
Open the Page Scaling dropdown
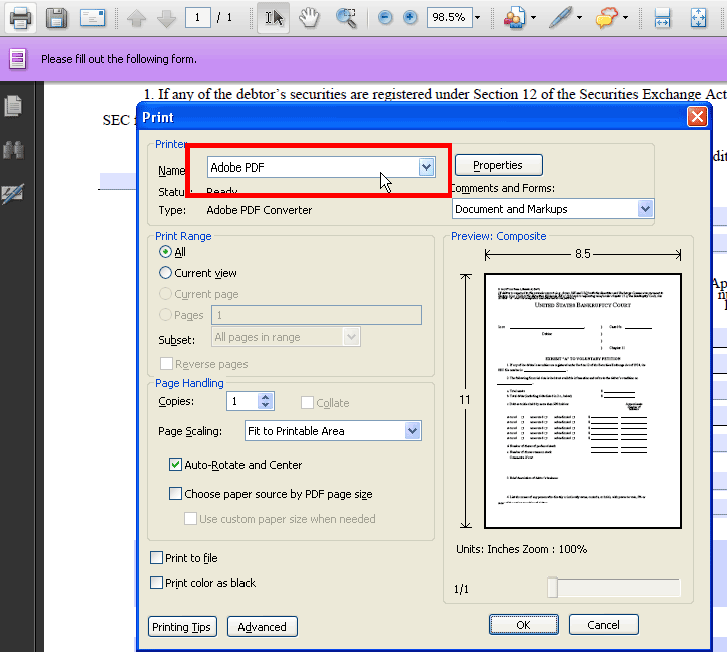(412, 431)
